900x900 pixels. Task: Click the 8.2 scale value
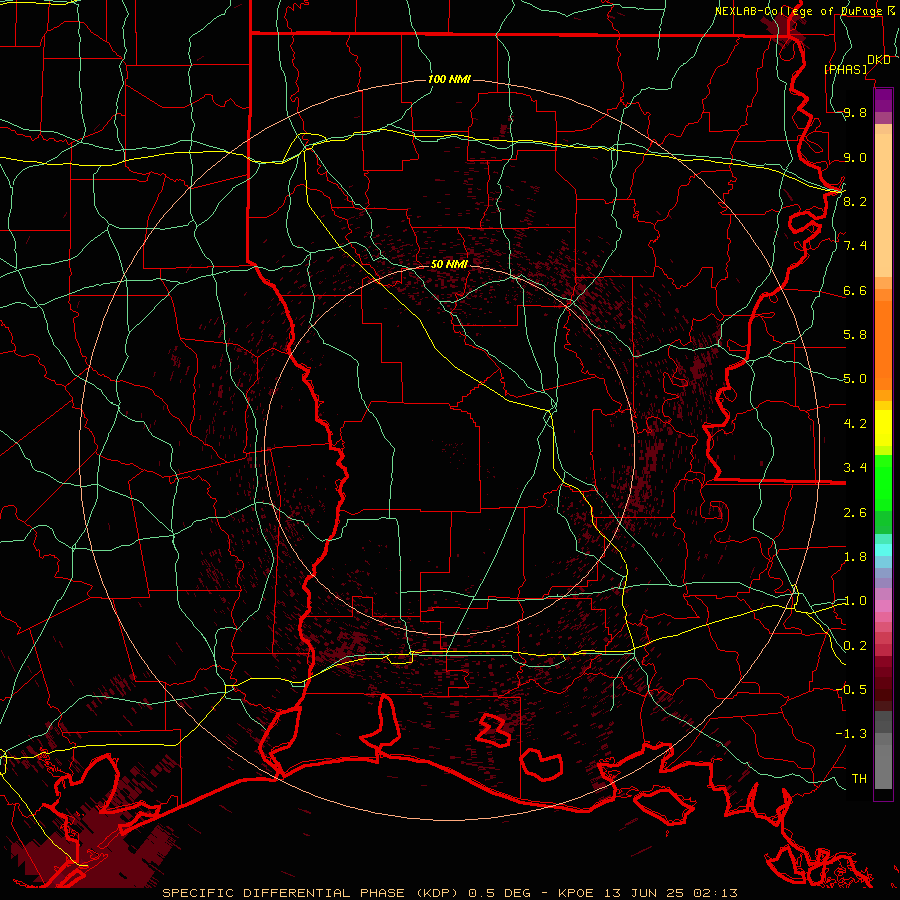coord(855,201)
